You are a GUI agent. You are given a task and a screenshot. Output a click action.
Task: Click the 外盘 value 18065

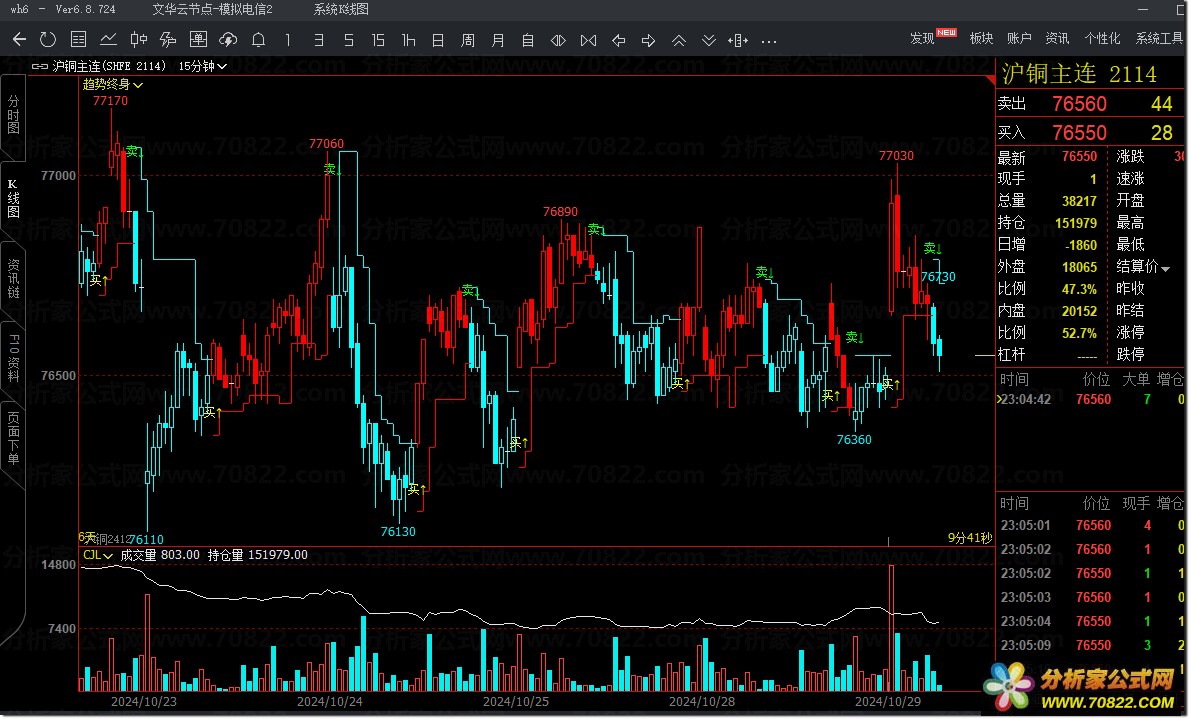(1079, 267)
